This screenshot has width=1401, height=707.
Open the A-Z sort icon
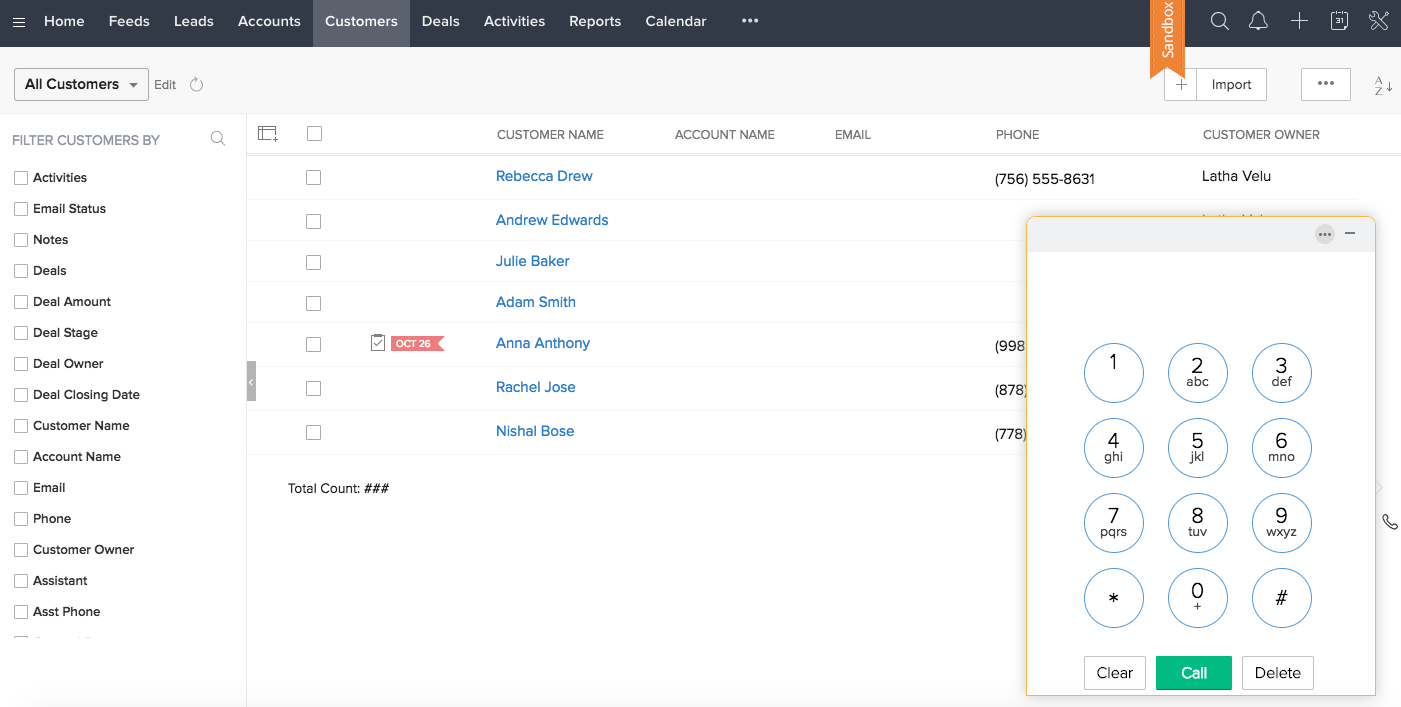[x=1383, y=85]
